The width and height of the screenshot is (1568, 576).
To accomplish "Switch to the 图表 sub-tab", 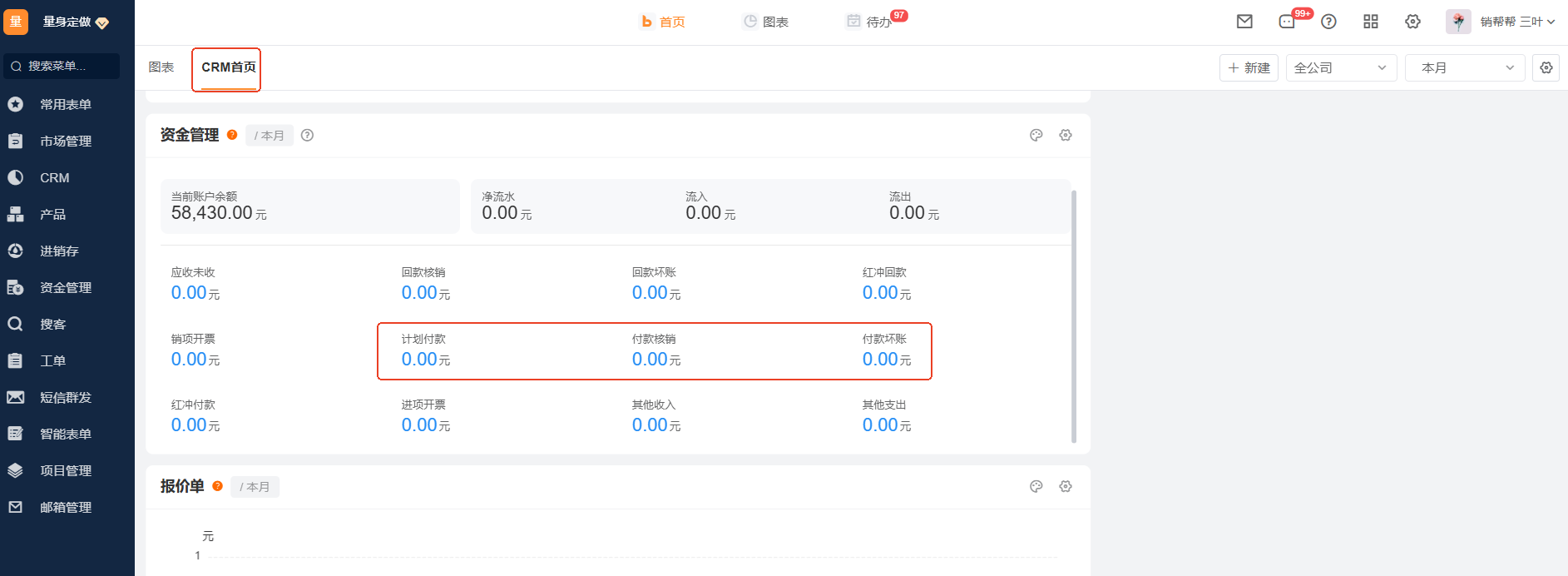I will 161,67.
